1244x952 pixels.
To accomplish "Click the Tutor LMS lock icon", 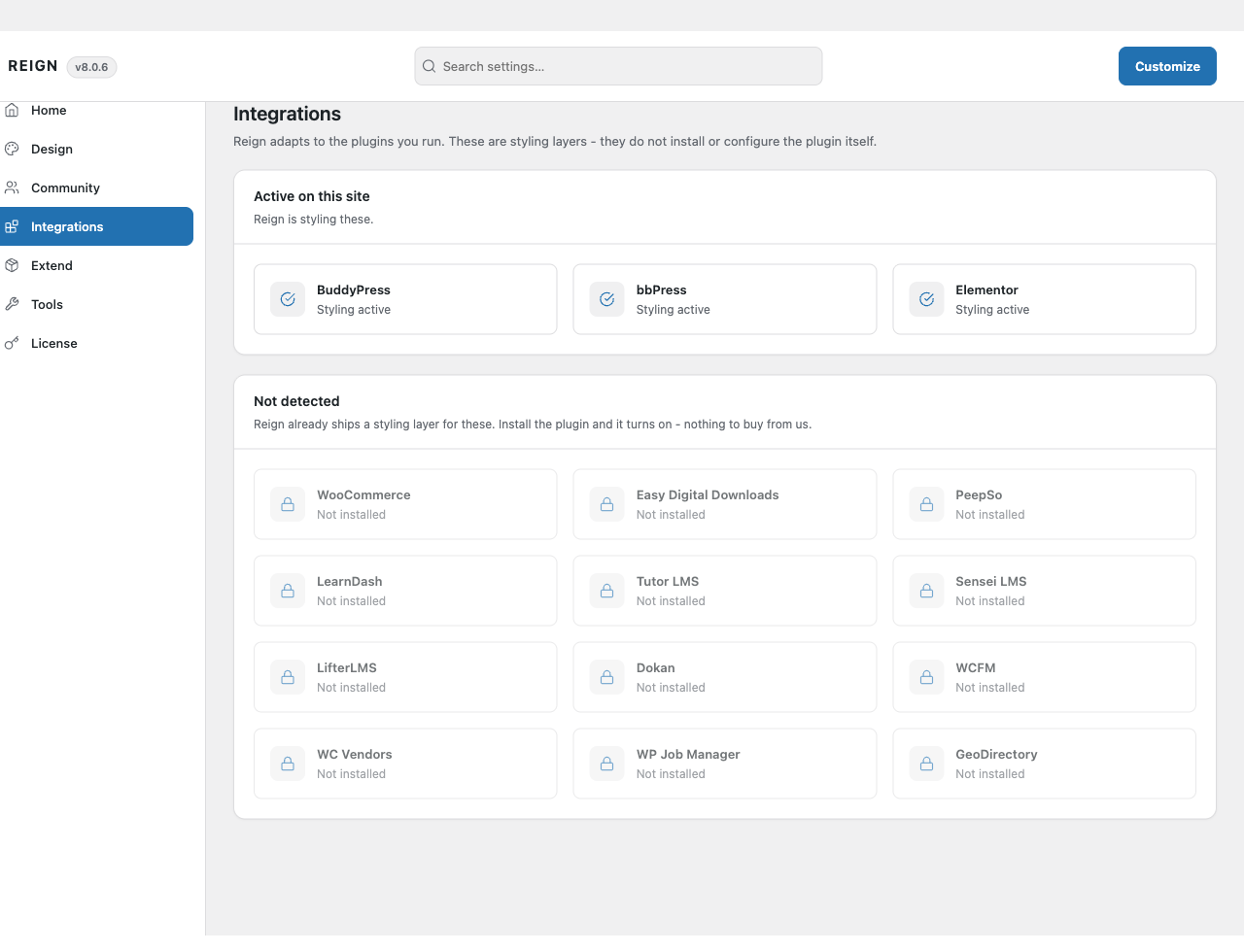I will point(606,591).
